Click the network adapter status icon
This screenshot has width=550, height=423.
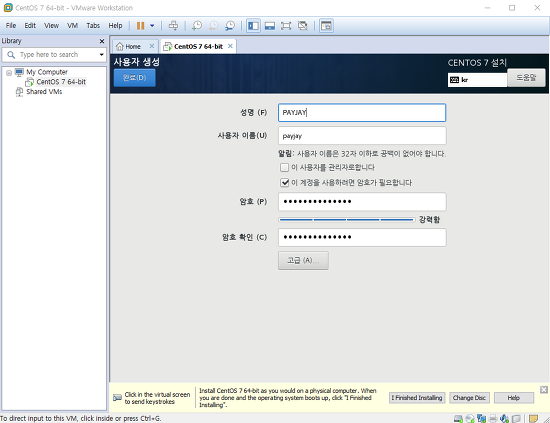pos(481,418)
